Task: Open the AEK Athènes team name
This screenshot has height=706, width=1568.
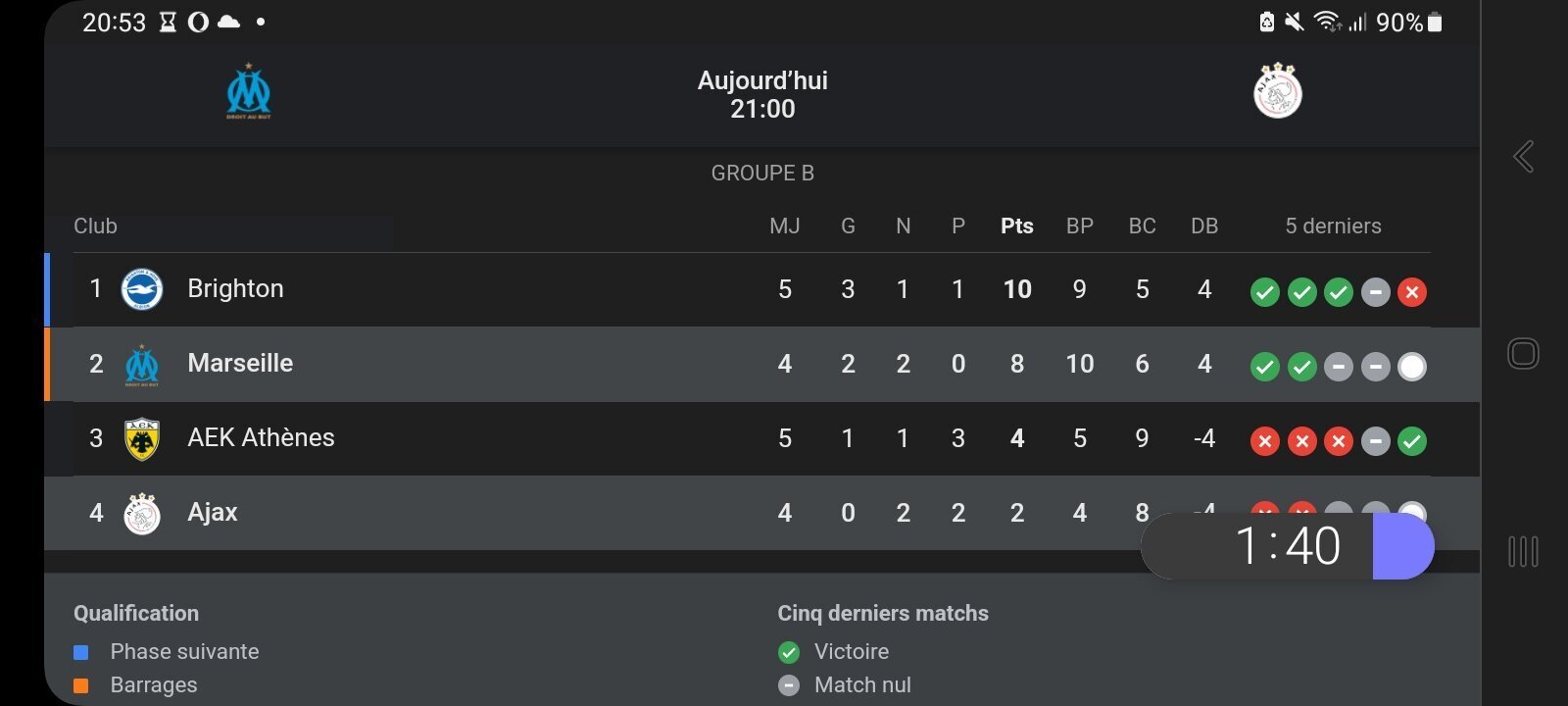Action: [261, 437]
